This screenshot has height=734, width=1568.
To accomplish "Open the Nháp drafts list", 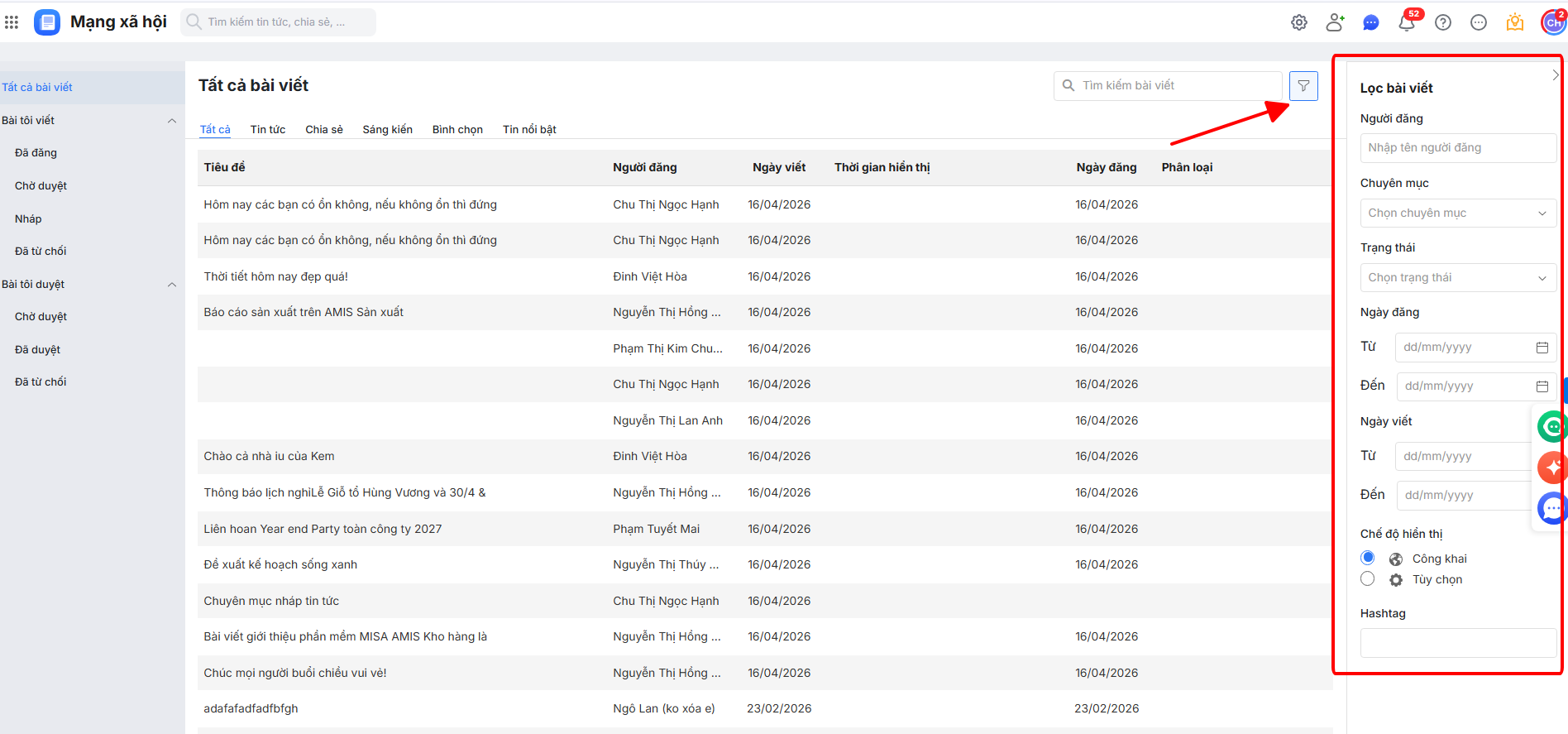I will tap(28, 219).
